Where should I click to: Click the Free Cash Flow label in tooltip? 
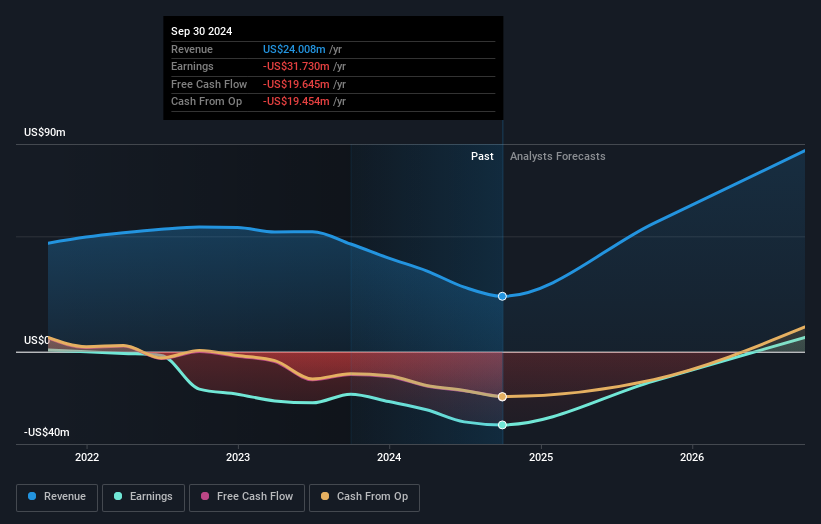click(x=209, y=84)
